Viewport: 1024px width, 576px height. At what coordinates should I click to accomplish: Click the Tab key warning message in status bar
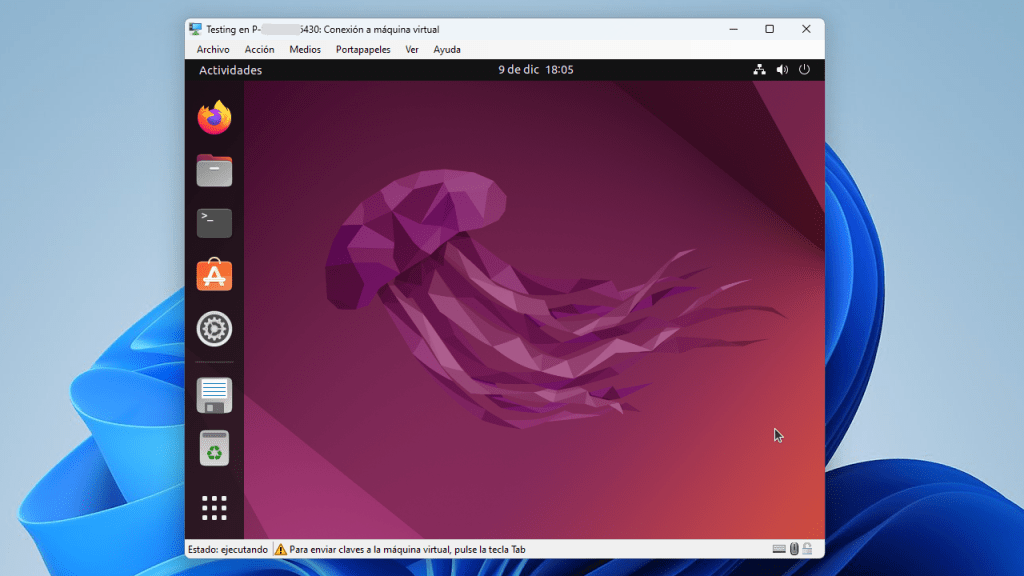pyautogui.click(x=404, y=548)
